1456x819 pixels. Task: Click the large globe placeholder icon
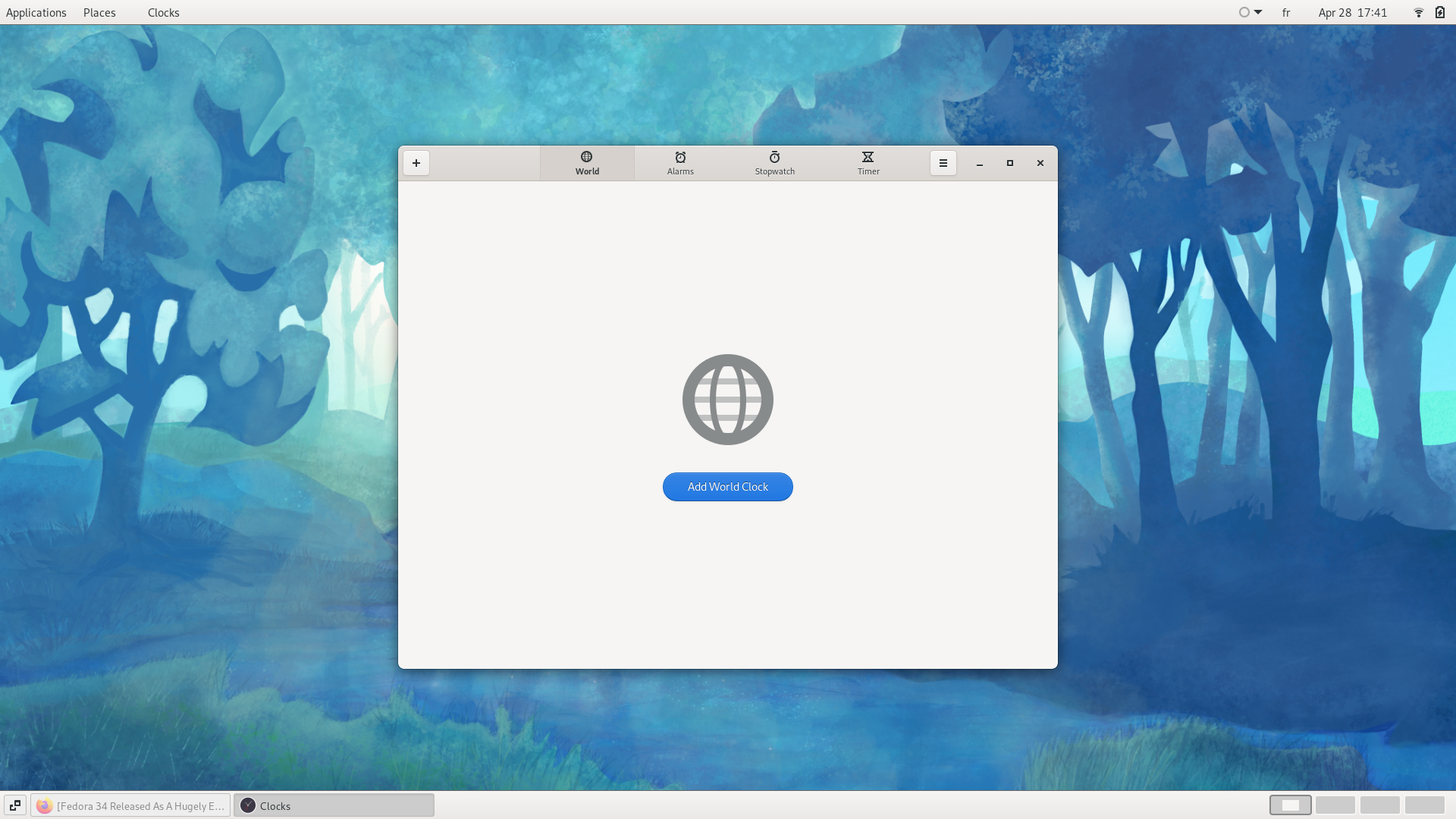click(x=727, y=400)
